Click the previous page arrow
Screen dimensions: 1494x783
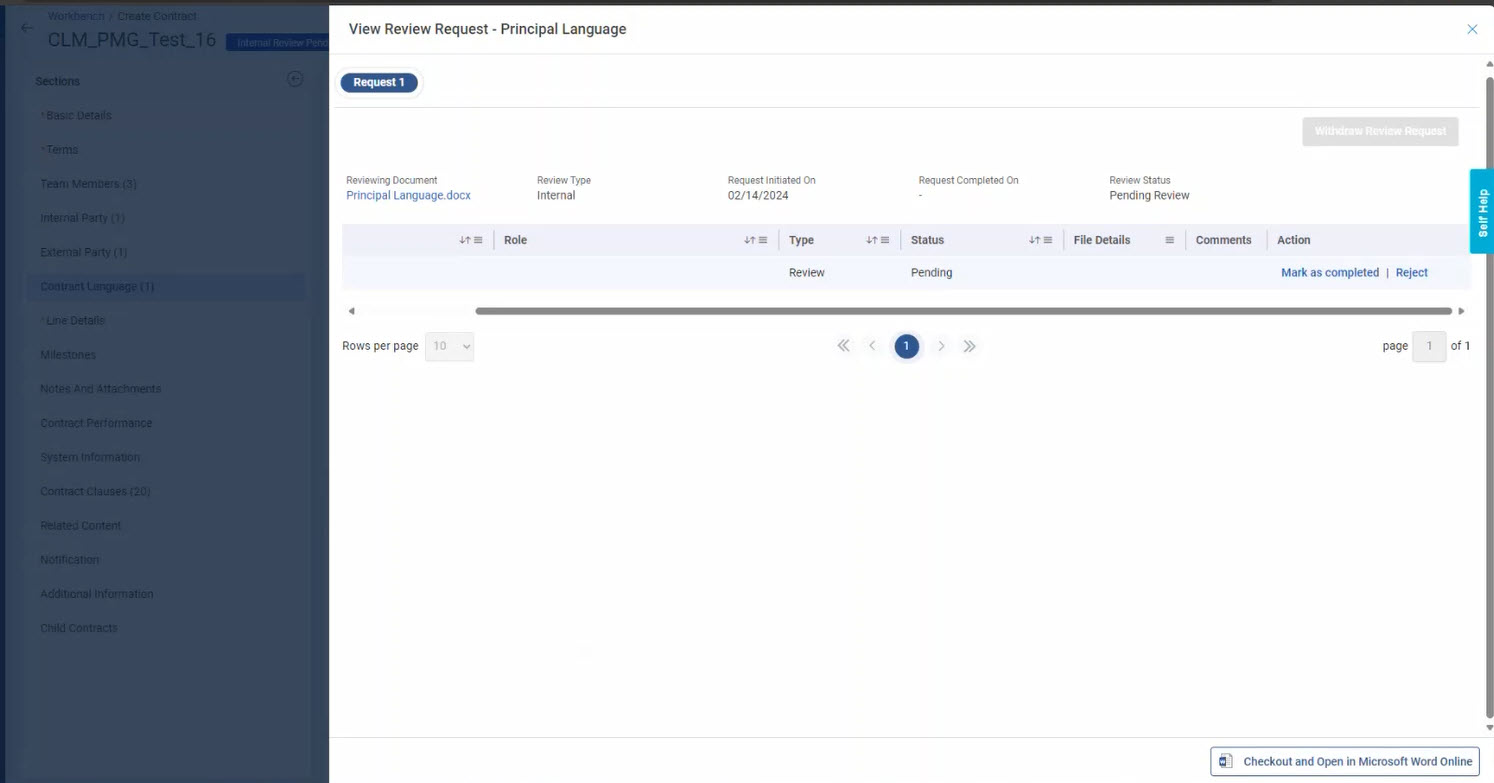click(x=872, y=346)
